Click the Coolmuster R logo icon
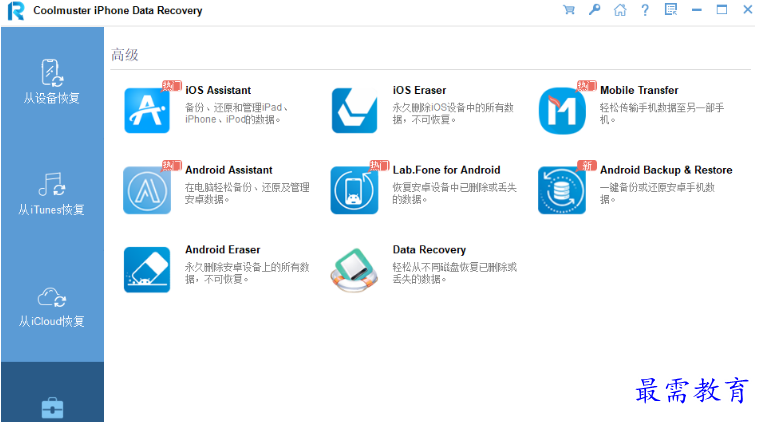Image resolution: width=757 pixels, height=422 pixels. point(16,11)
